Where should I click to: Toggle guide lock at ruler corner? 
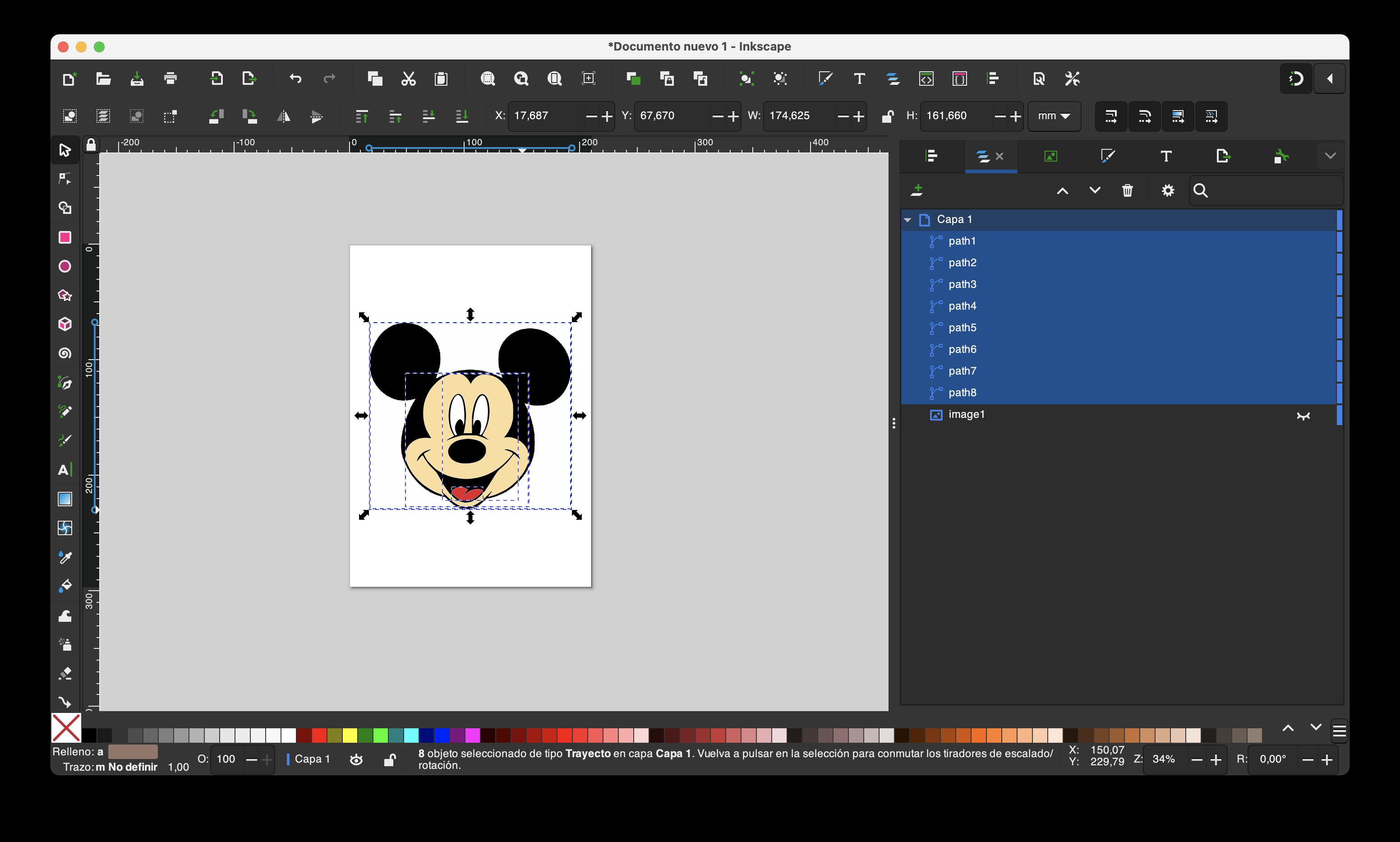(x=91, y=145)
